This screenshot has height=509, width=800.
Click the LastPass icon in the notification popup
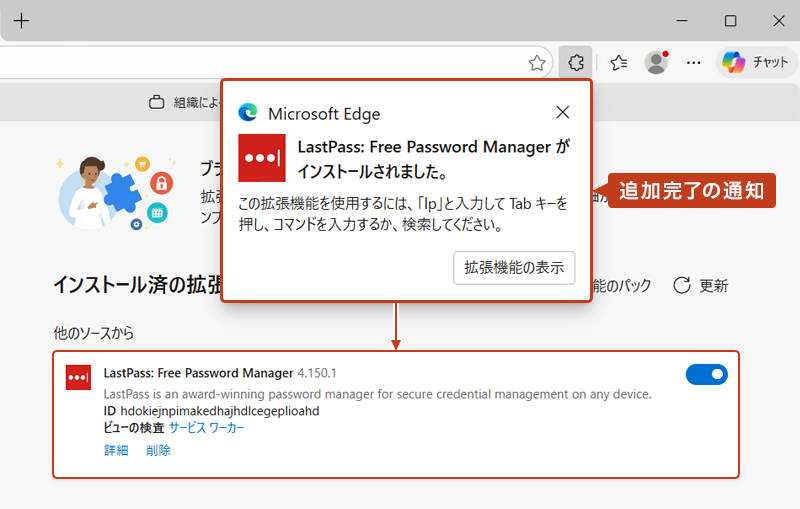pyautogui.click(x=262, y=158)
